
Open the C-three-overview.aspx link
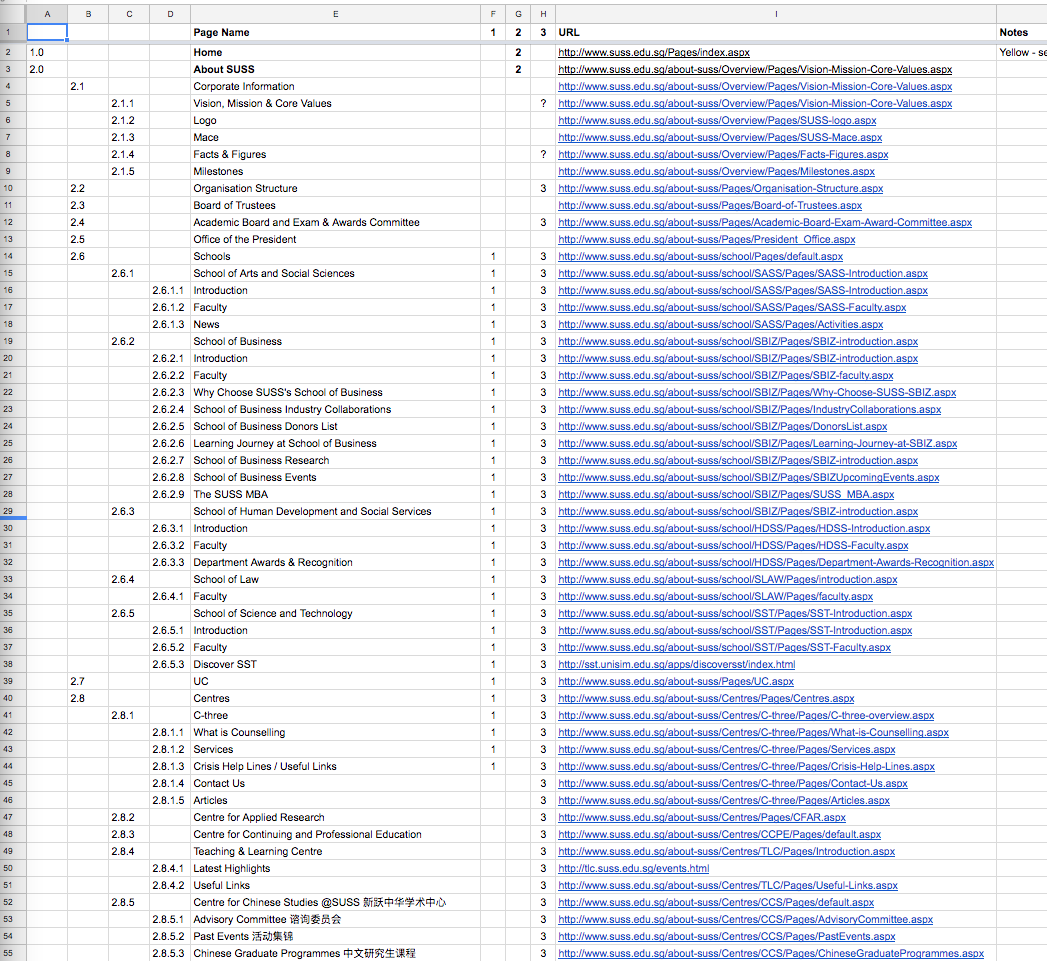pyautogui.click(x=746, y=715)
